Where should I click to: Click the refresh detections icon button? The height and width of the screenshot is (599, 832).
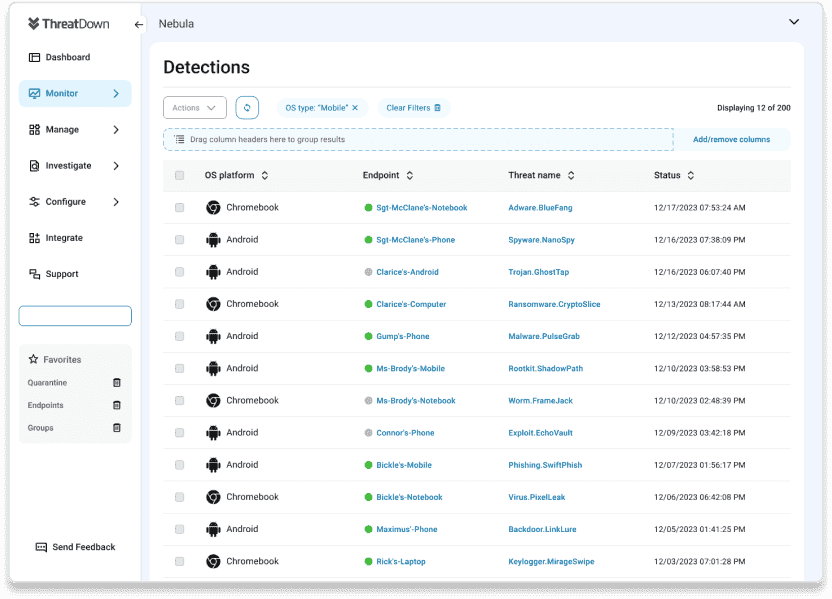pyautogui.click(x=247, y=108)
